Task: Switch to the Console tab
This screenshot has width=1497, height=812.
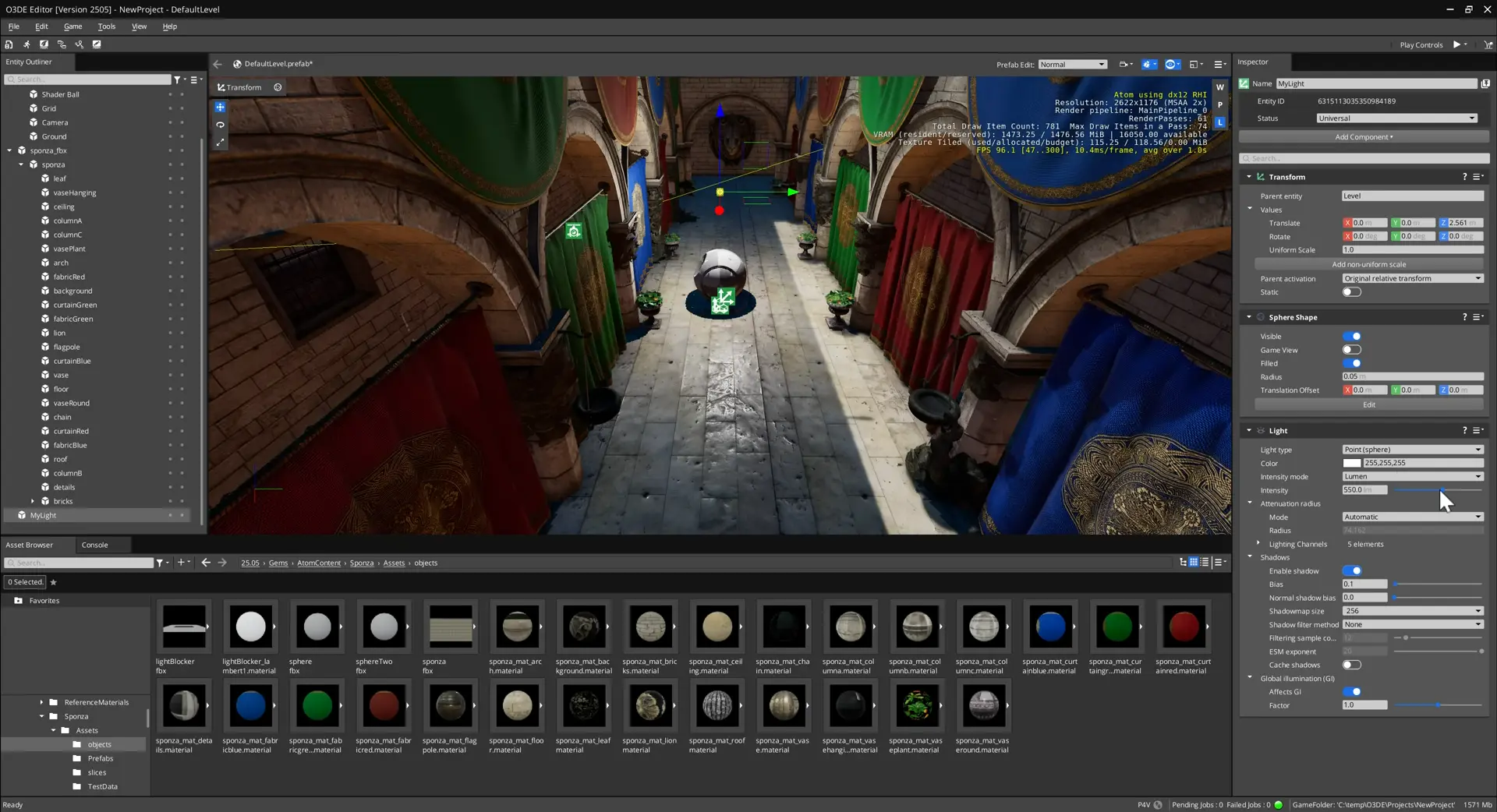Action: [x=94, y=545]
